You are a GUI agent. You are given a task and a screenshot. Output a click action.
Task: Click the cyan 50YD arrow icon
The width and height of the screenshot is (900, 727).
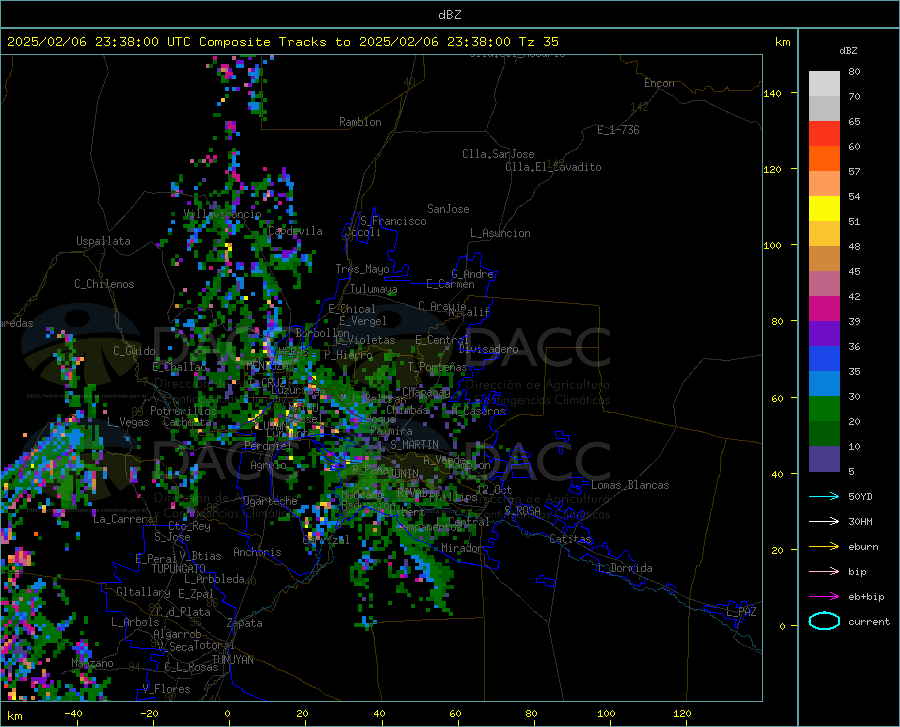pos(824,496)
